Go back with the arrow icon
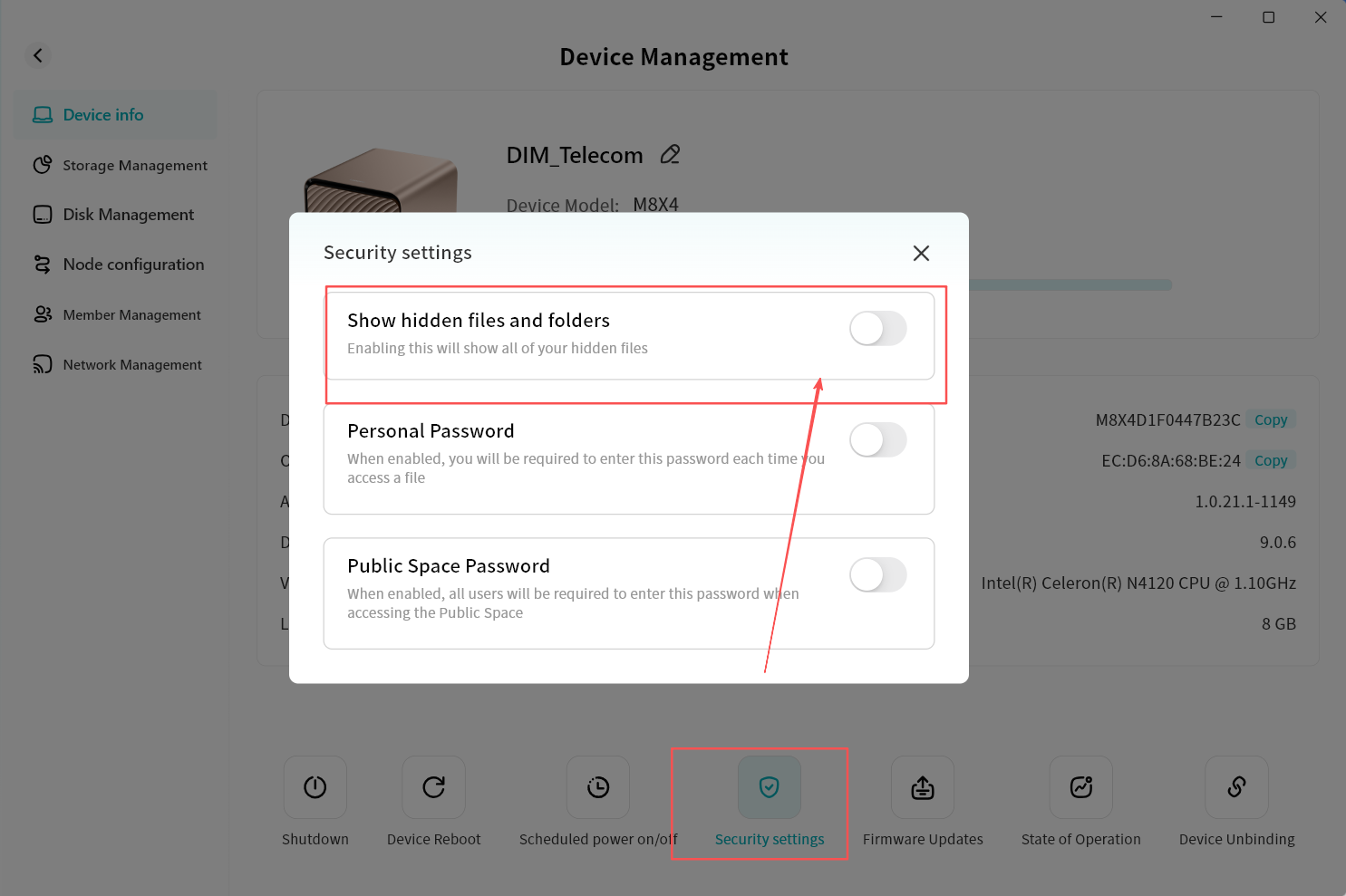This screenshot has width=1346, height=896. pyautogui.click(x=38, y=55)
